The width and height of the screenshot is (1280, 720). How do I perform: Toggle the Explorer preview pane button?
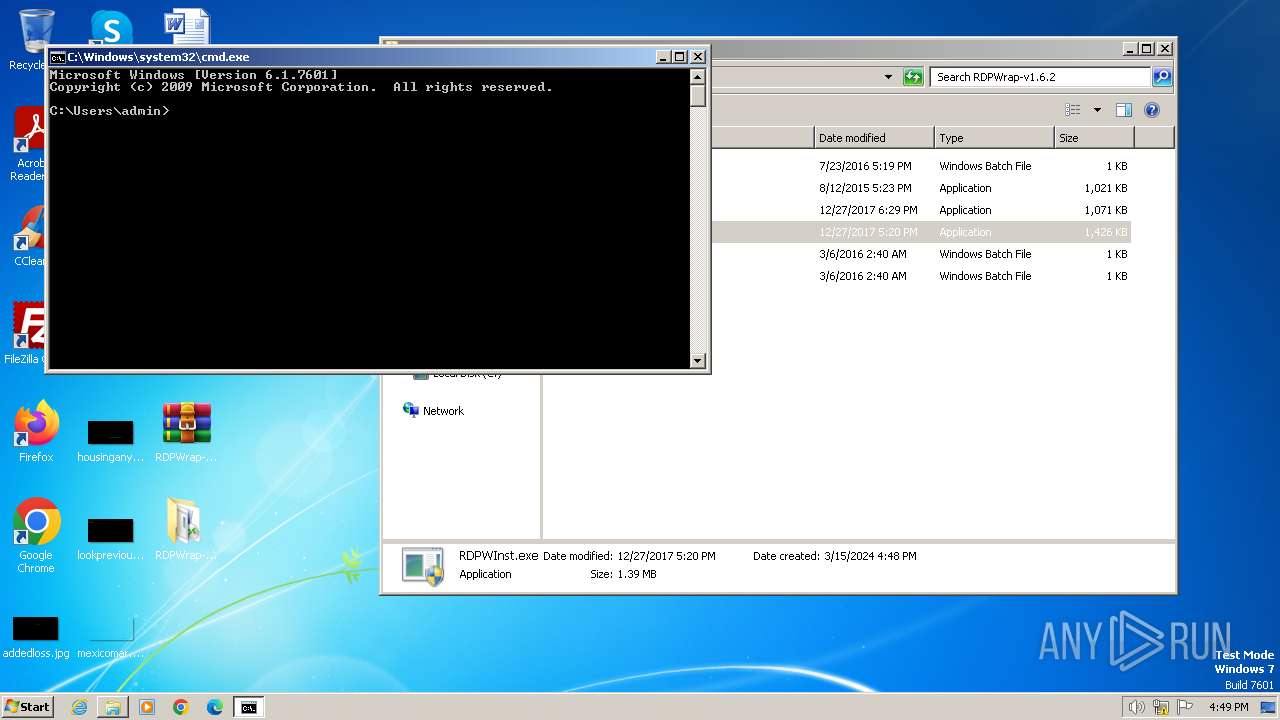point(1124,110)
